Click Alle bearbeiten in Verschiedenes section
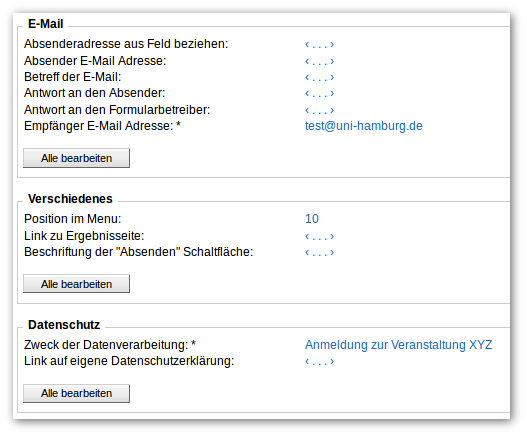Viewport: 527px width, 436px height. (x=76, y=284)
